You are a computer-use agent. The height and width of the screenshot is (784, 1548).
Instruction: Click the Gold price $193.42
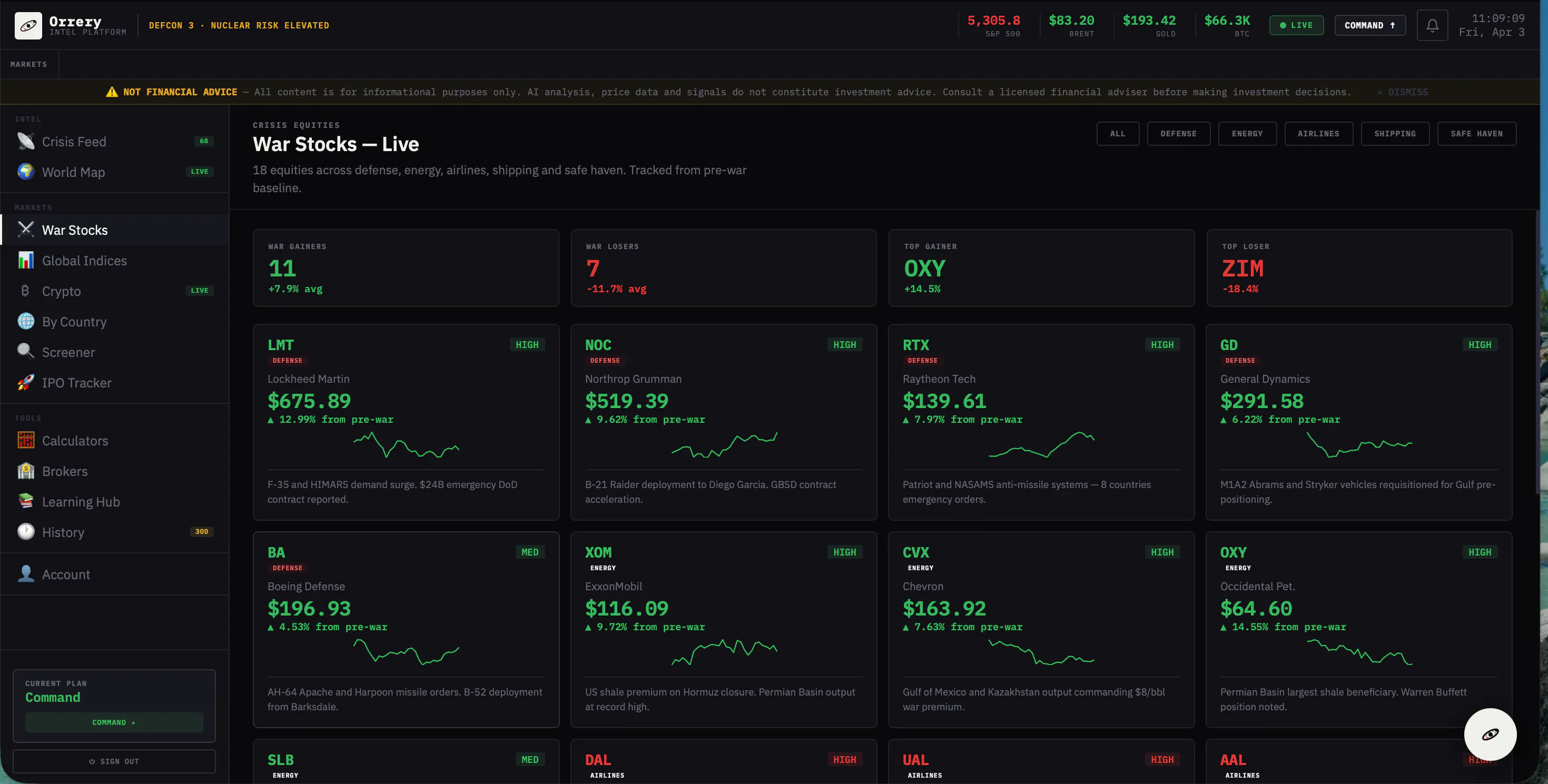click(1149, 21)
